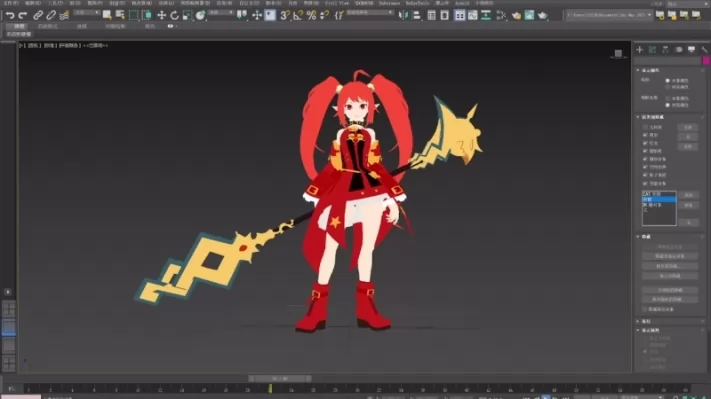
Task: Click the button beside the category listbox
Action: (x=688, y=195)
